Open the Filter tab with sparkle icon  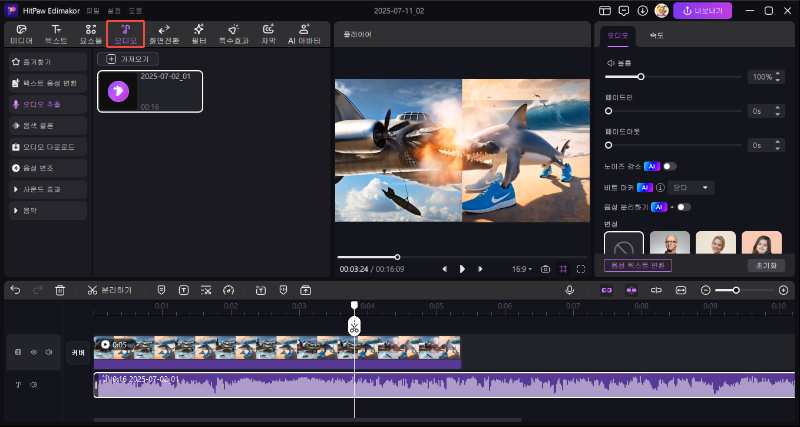(x=199, y=34)
